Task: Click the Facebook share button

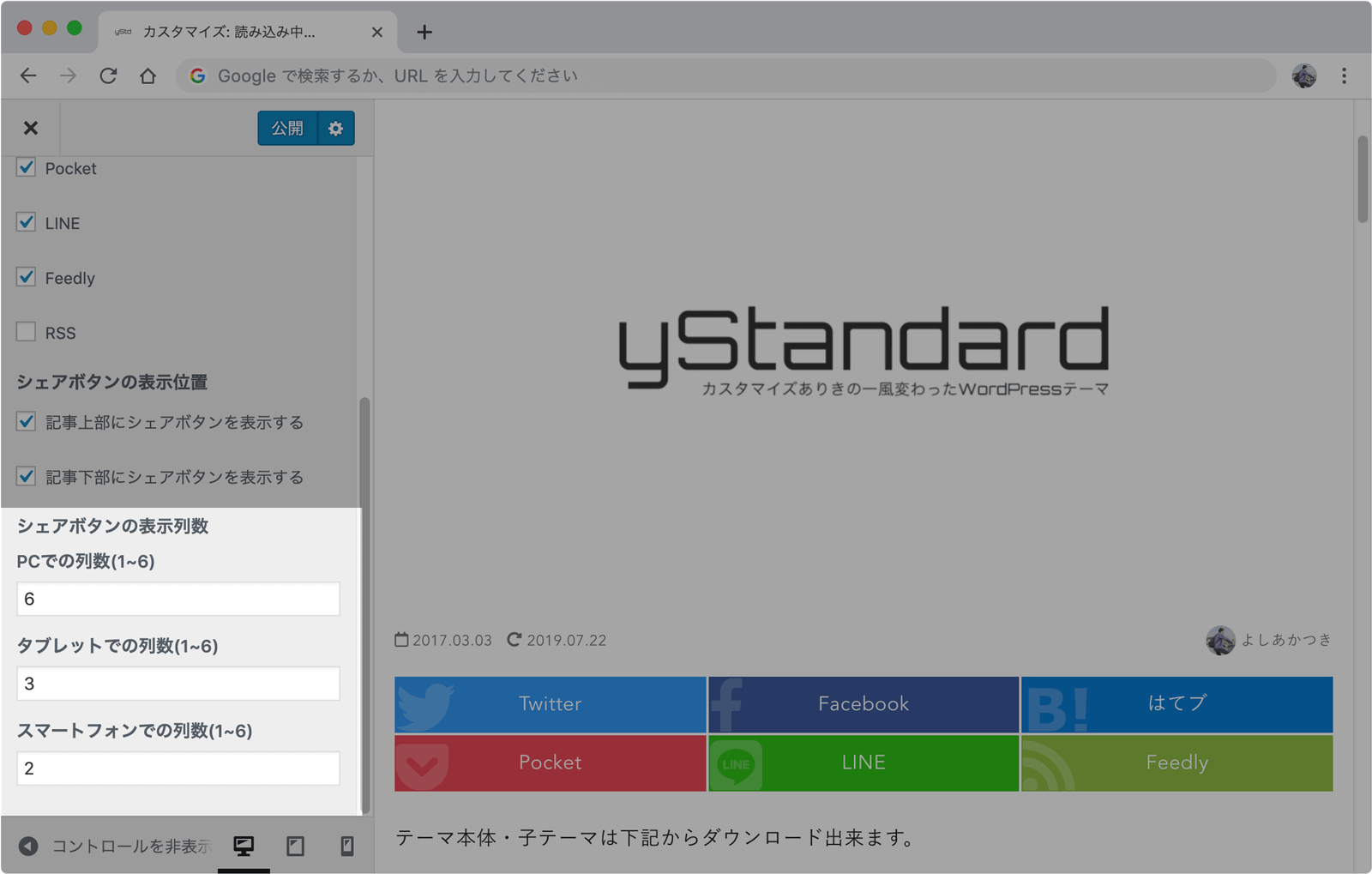Action: [x=864, y=704]
